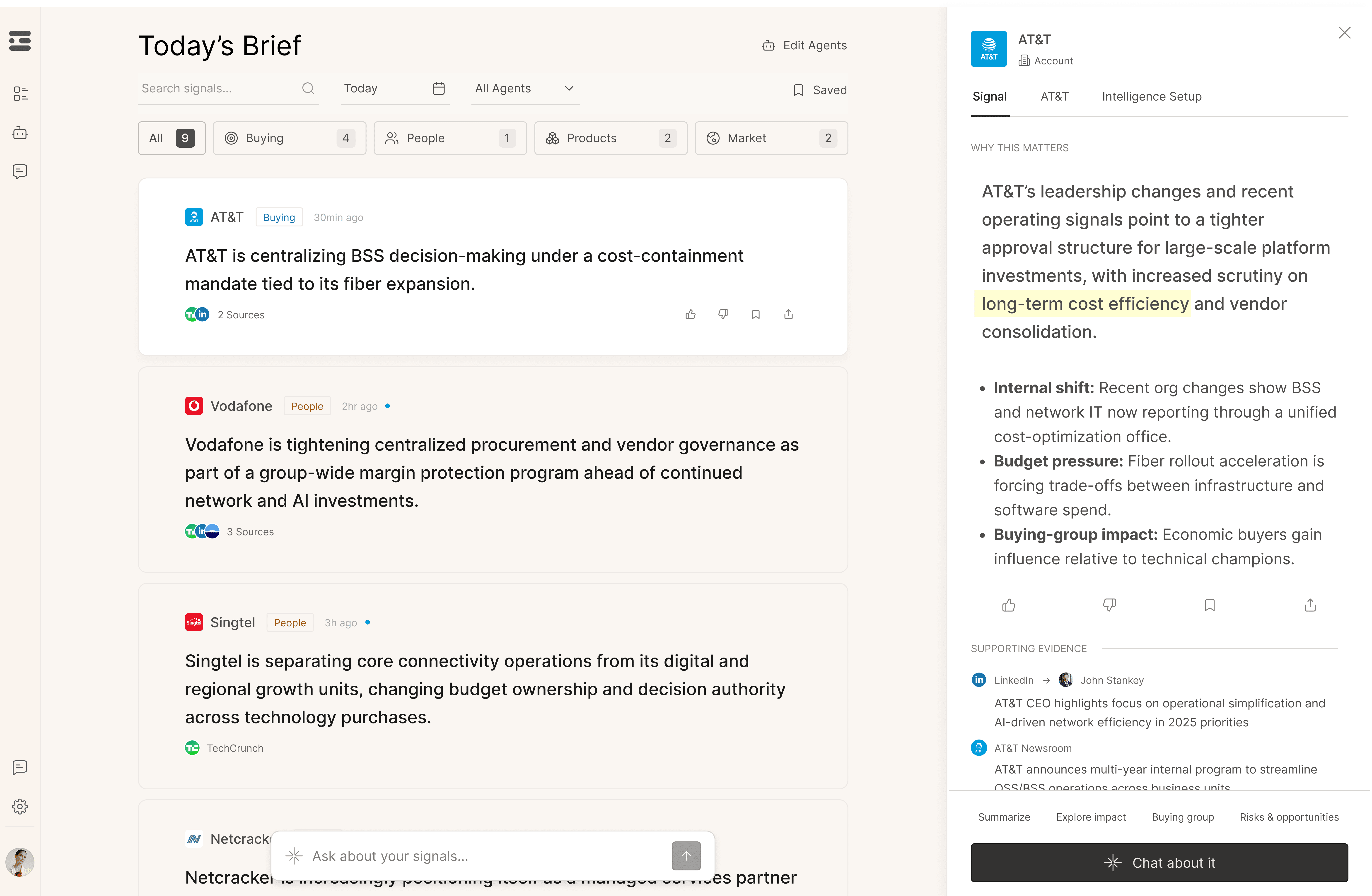Image resolution: width=1372 pixels, height=896 pixels.
Task: Click thumbs up on AT&T signal card
Action: (691, 315)
